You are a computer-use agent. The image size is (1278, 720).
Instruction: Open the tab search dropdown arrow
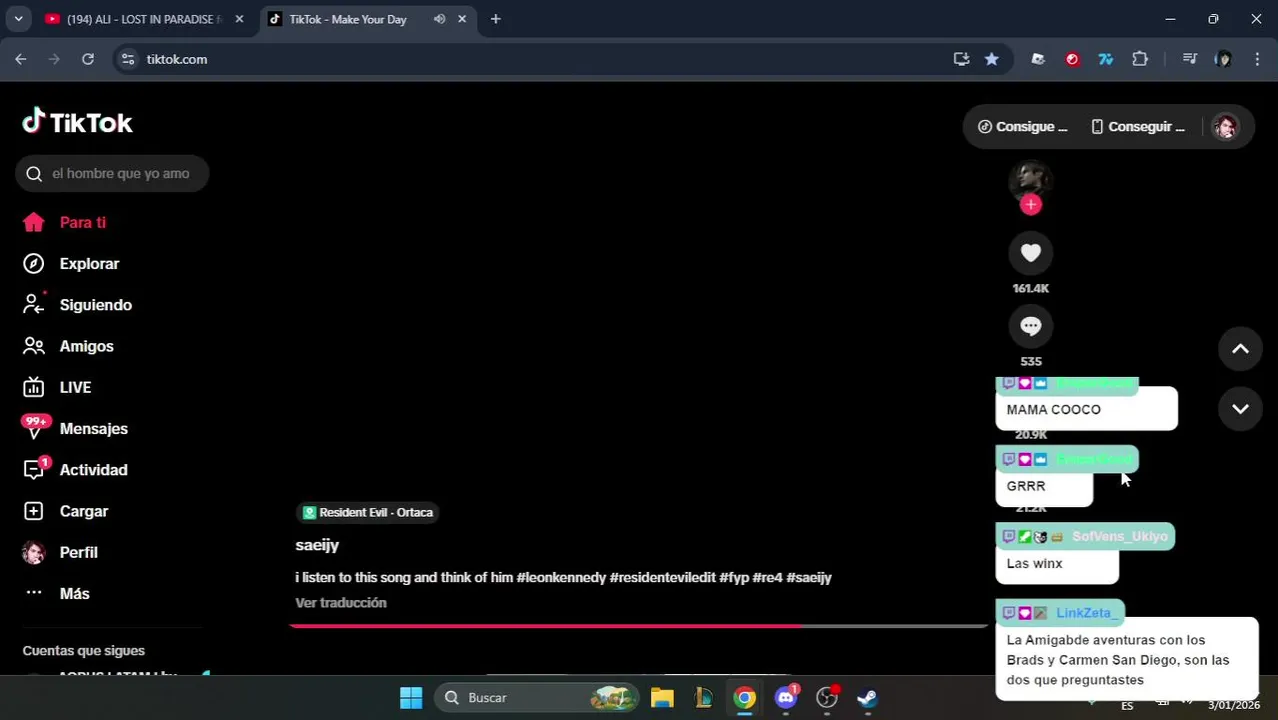[18, 19]
